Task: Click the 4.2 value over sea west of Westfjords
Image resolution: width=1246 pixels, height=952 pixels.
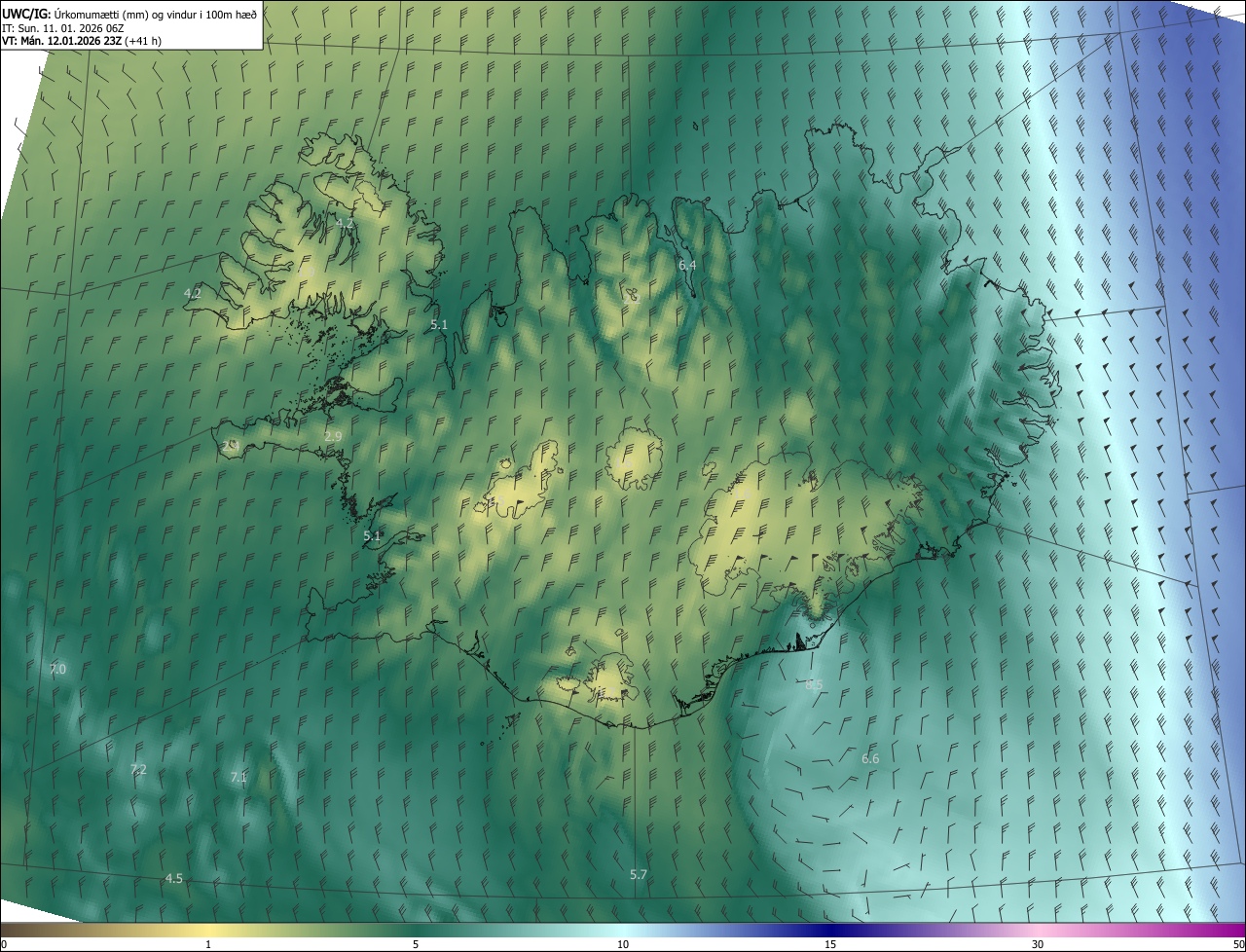Action: [x=192, y=293]
